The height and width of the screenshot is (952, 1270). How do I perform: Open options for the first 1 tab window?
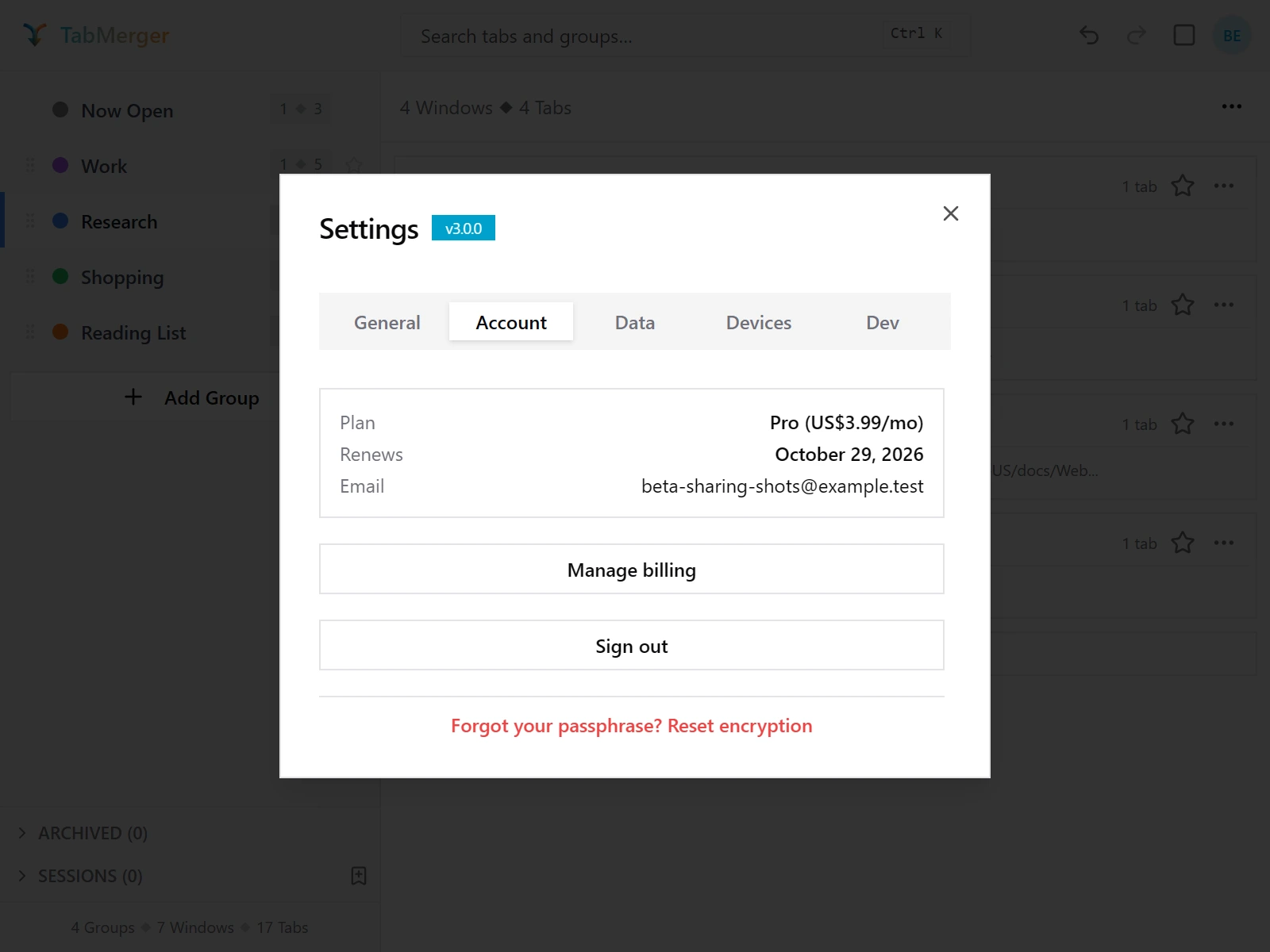1224,186
